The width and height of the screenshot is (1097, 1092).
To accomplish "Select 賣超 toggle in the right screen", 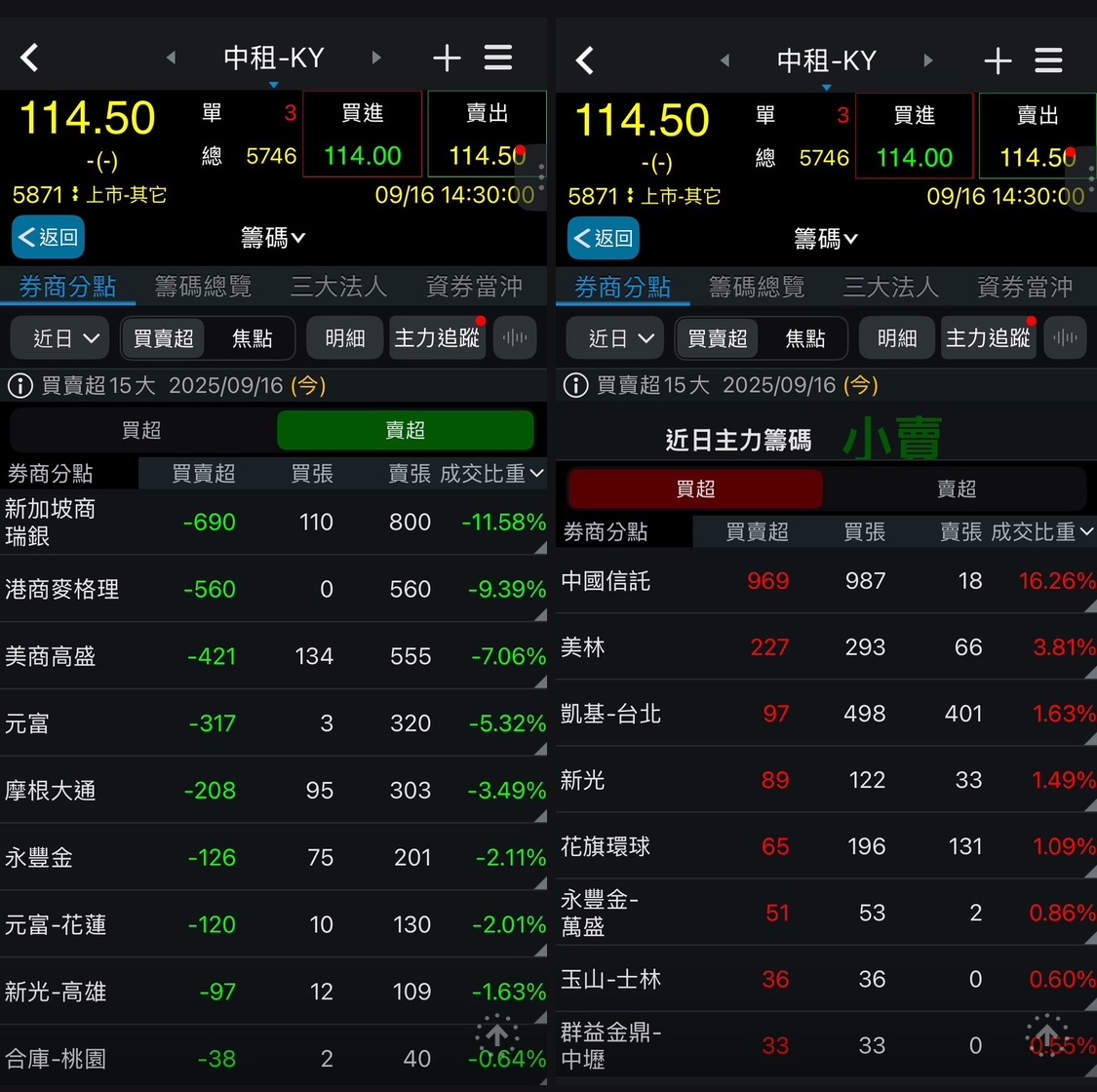I will [x=956, y=488].
